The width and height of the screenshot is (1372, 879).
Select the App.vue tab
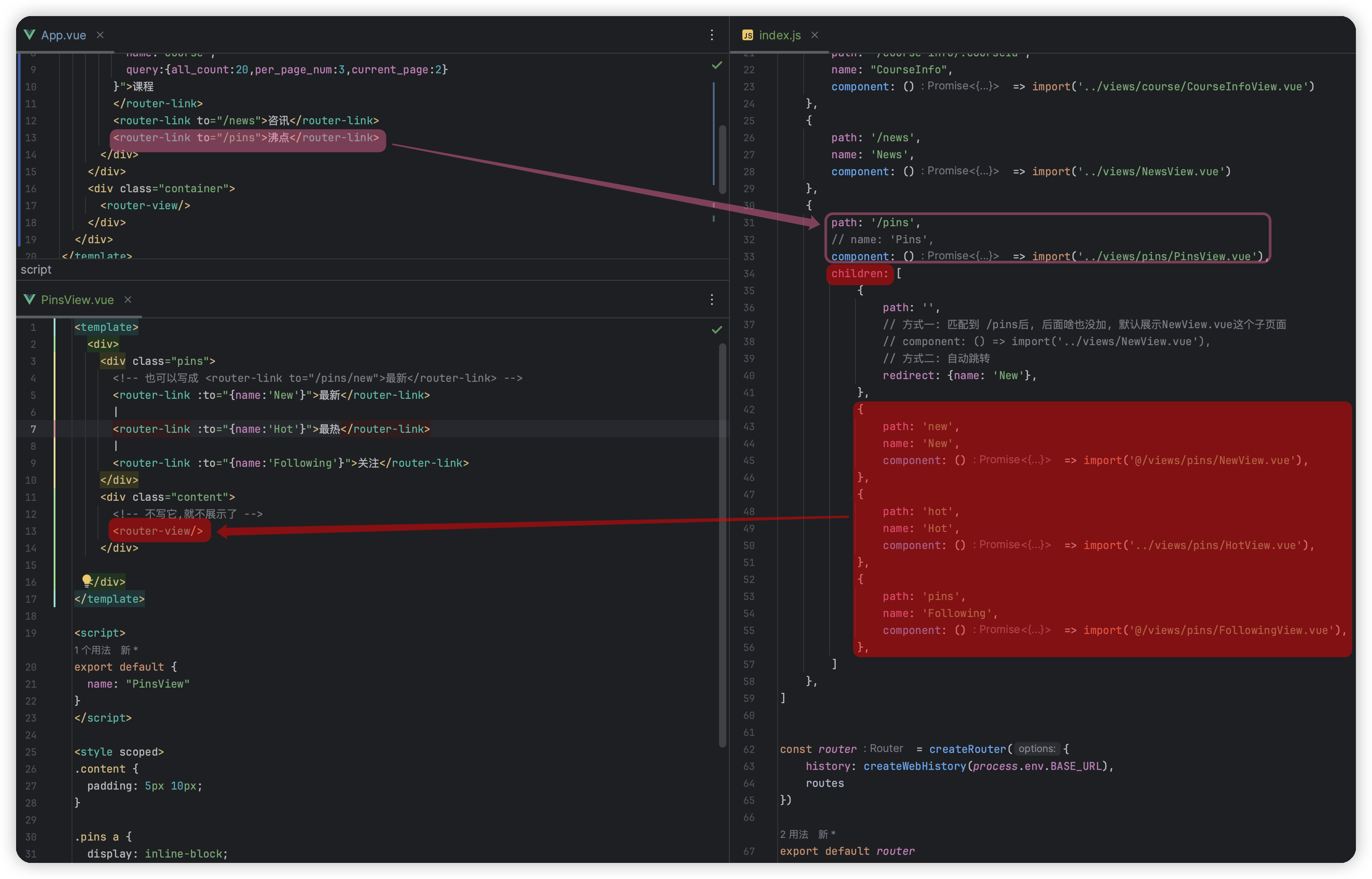point(64,35)
